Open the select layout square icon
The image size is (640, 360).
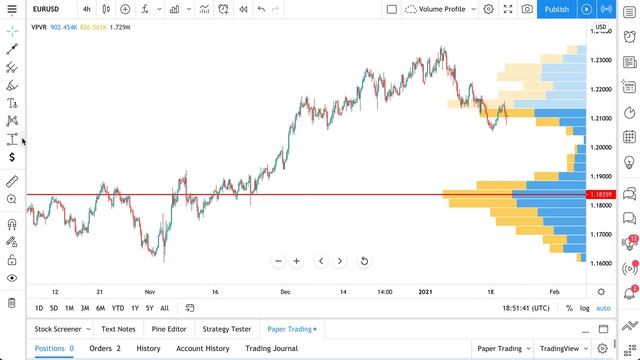(x=392, y=9)
